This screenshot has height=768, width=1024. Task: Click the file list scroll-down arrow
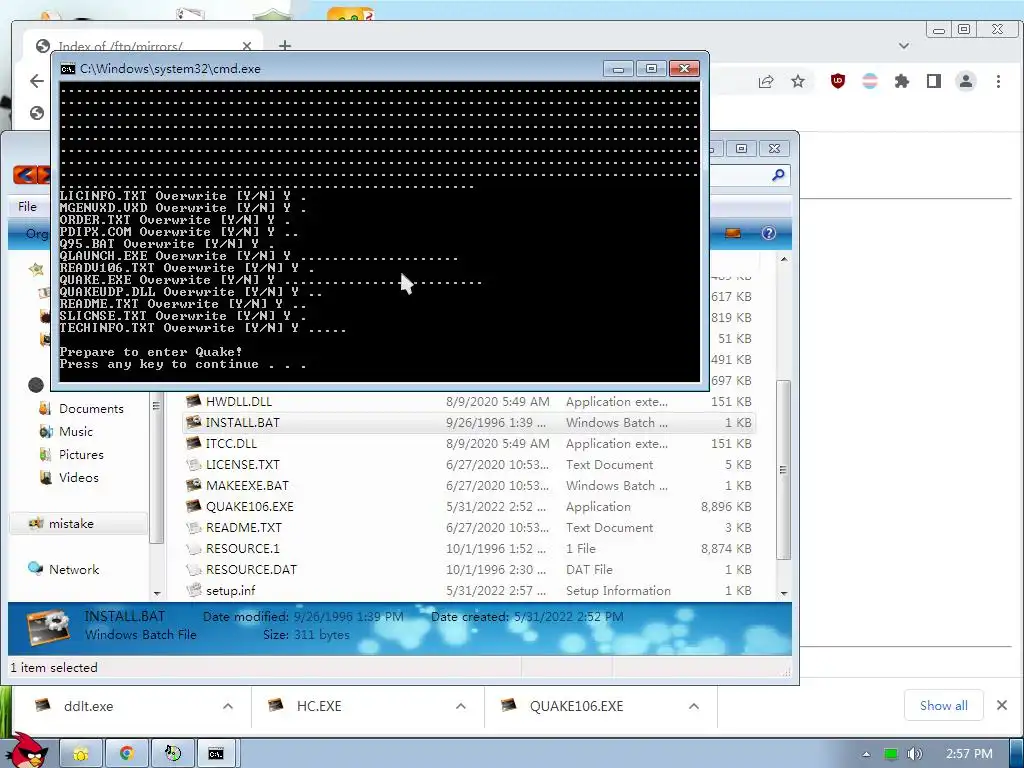784,594
